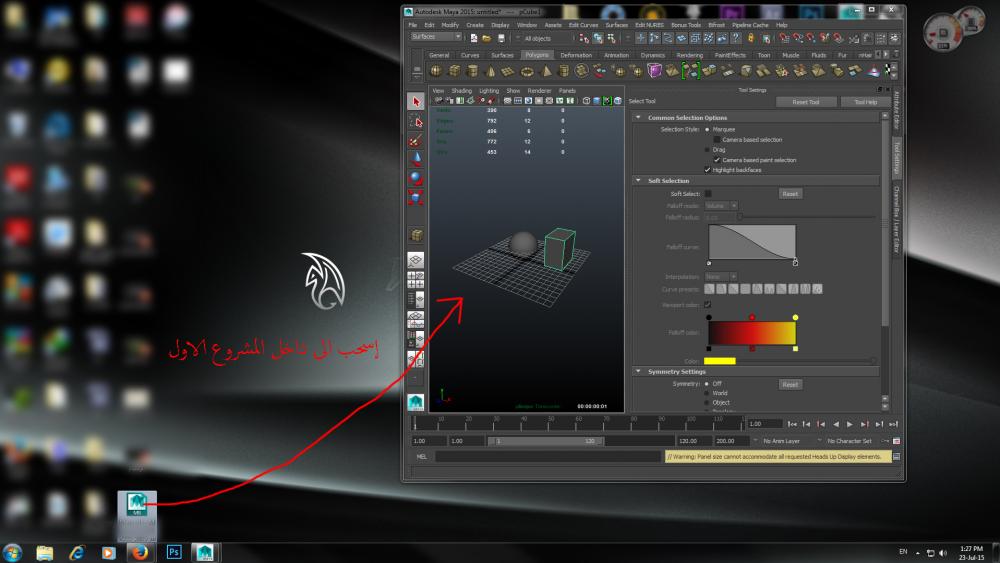This screenshot has width=1000, height=563.
Task: Click the New Scene icon on status line
Action: pyautogui.click(x=474, y=38)
